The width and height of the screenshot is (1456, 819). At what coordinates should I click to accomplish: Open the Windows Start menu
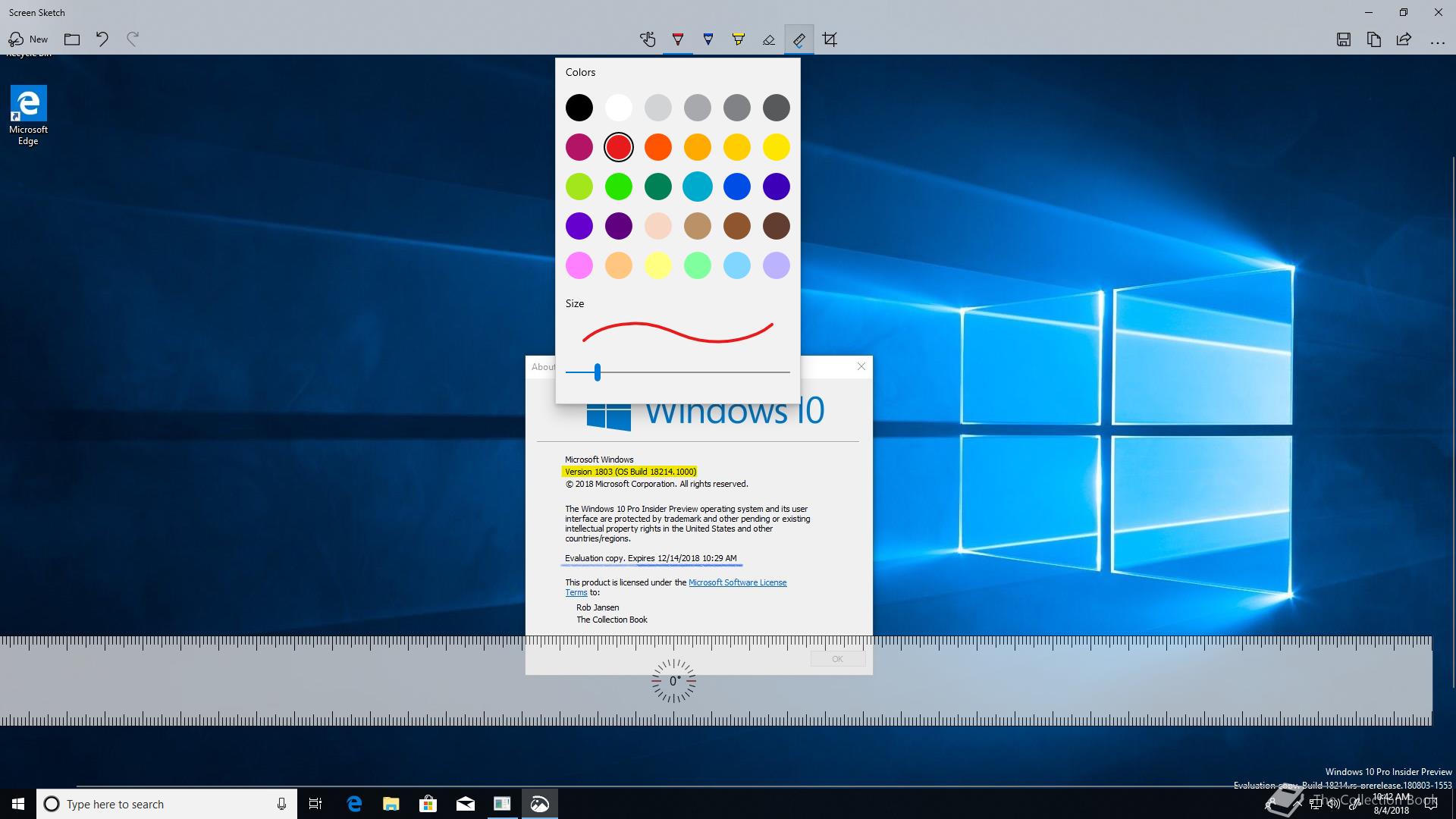pos(18,804)
